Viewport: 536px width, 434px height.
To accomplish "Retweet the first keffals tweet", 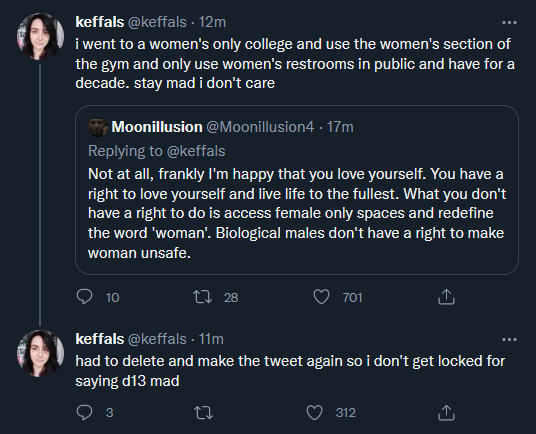I will [x=202, y=297].
